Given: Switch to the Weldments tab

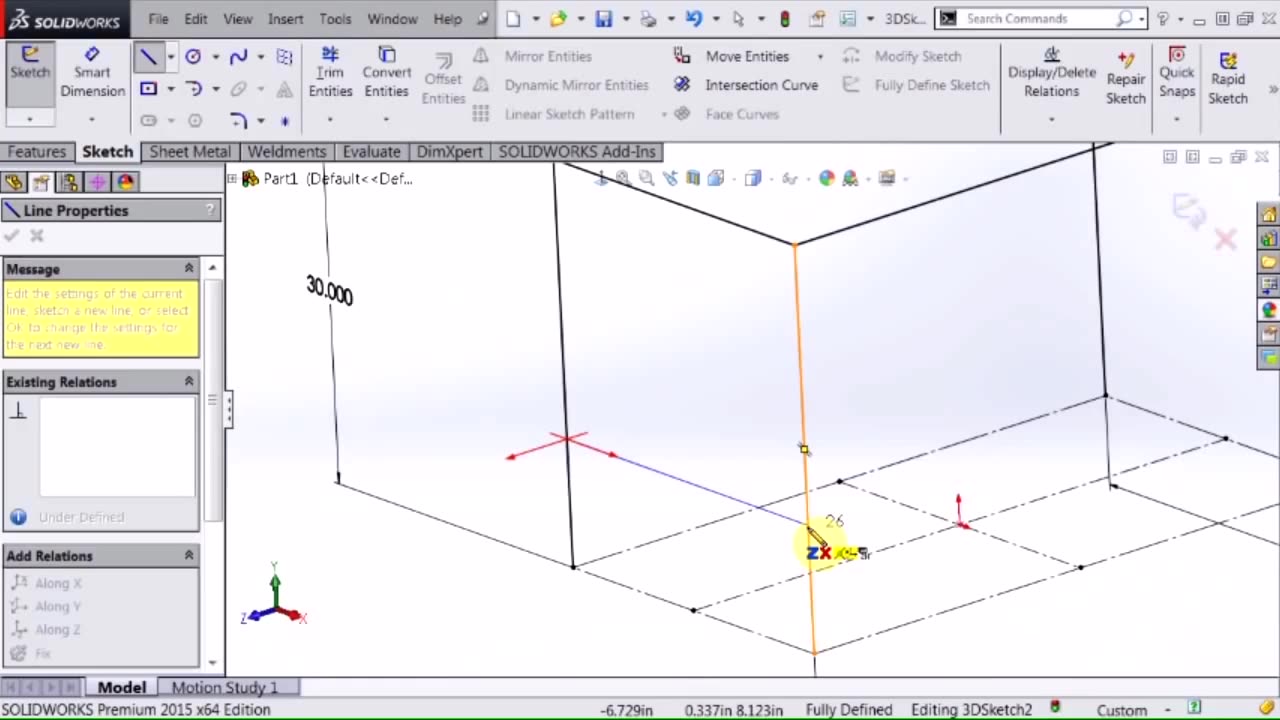Looking at the screenshot, I should click(x=286, y=152).
